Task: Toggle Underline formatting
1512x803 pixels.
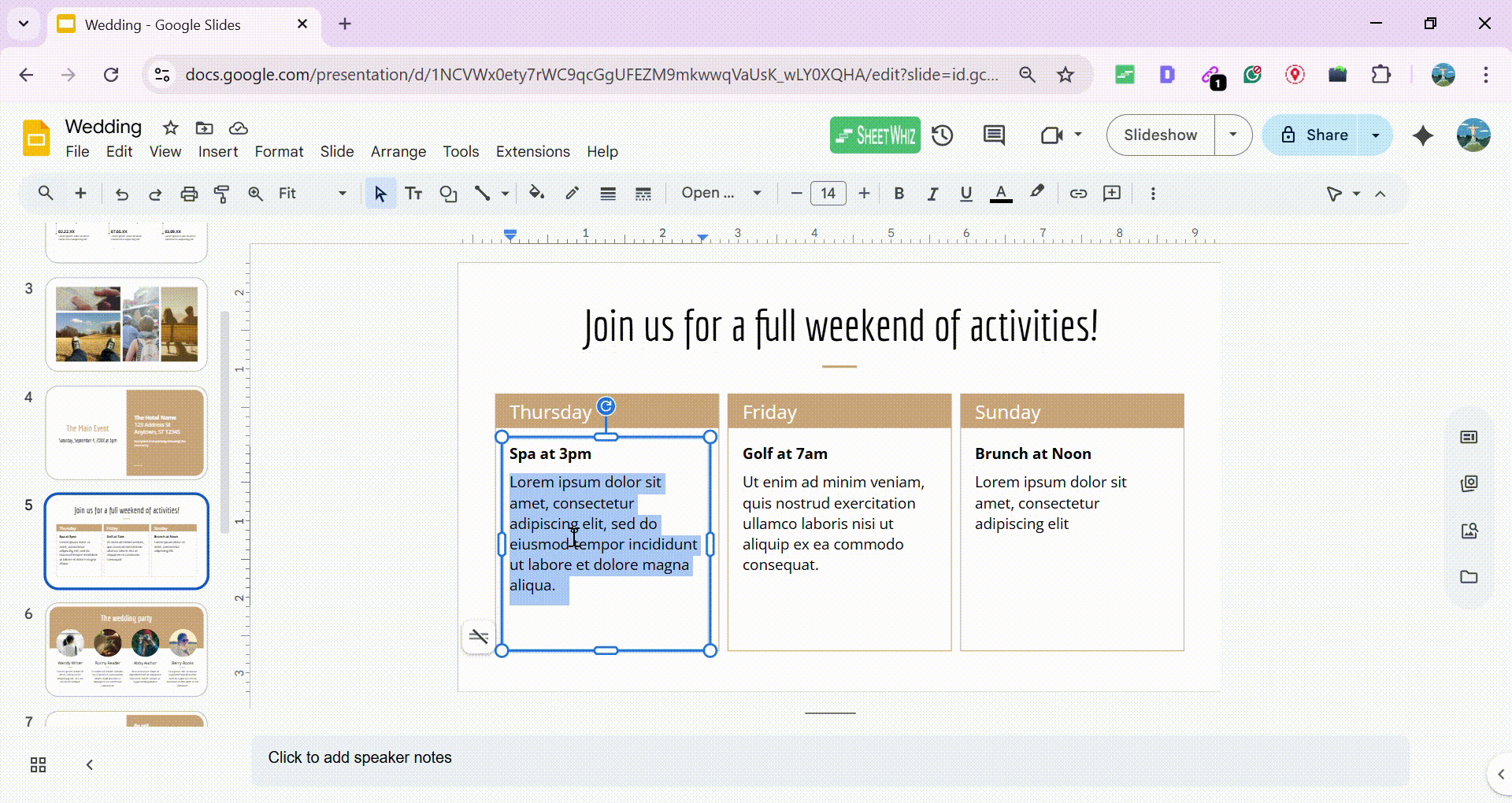Action: [966, 194]
